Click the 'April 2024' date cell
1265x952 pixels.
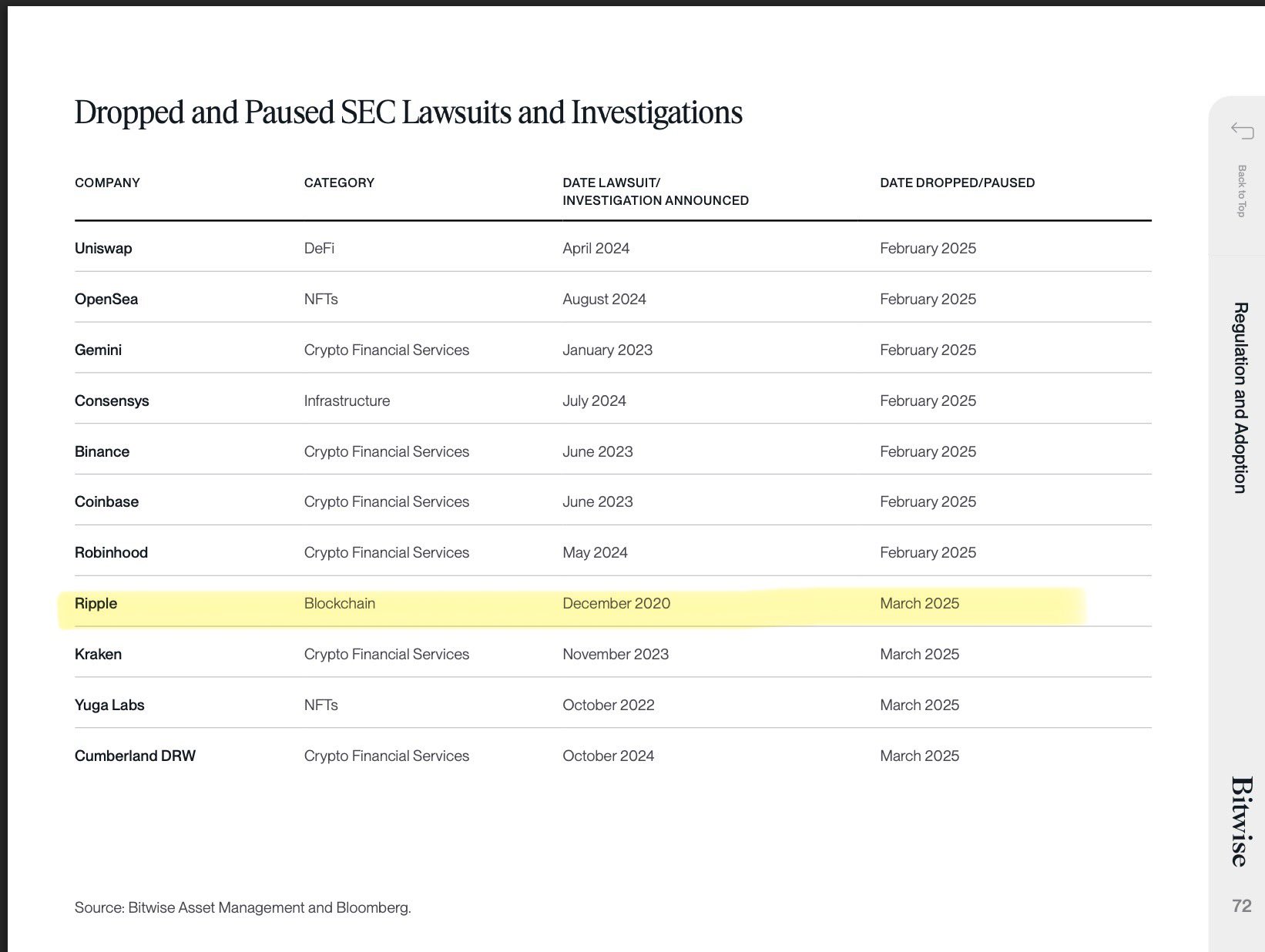[596, 248]
